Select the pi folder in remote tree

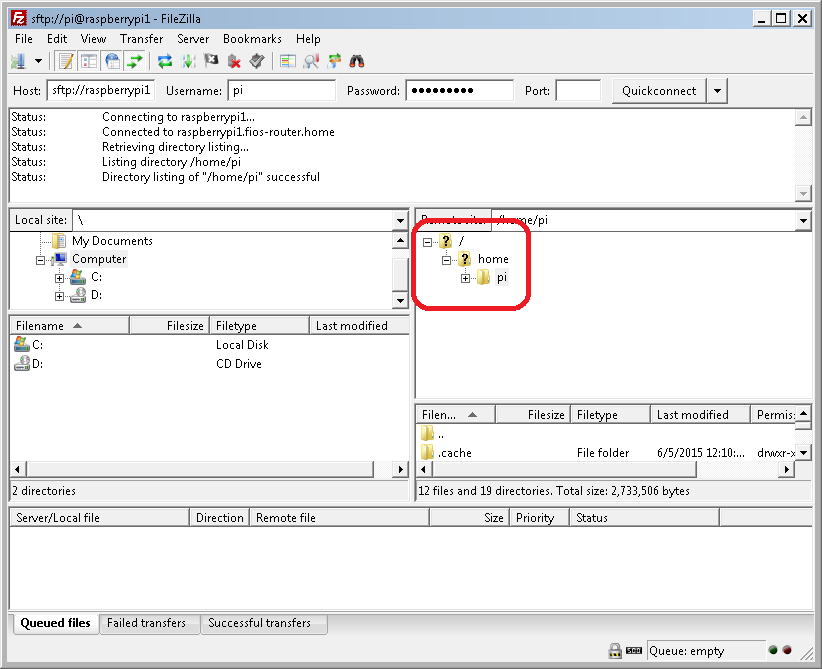pos(502,277)
